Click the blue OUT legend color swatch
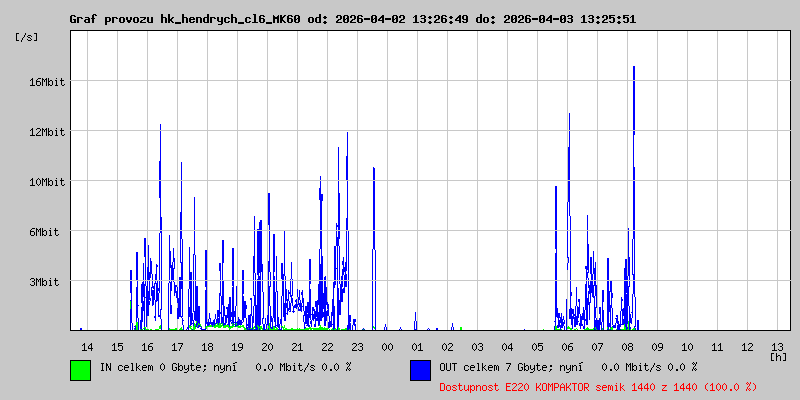Image resolution: width=800 pixels, height=400 pixels. pos(420,369)
